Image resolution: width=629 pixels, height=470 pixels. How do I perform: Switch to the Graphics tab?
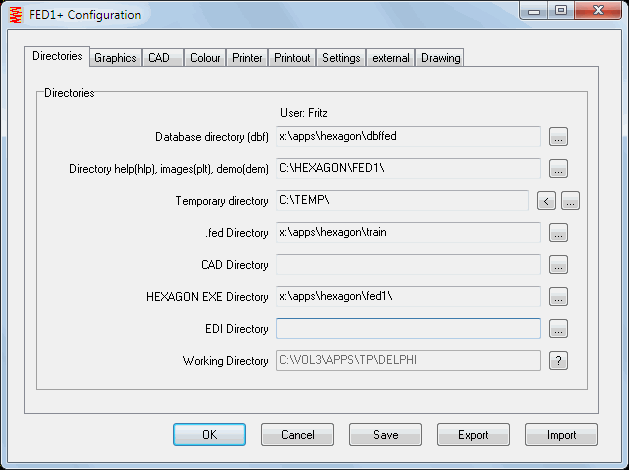[x=115, y=58]
